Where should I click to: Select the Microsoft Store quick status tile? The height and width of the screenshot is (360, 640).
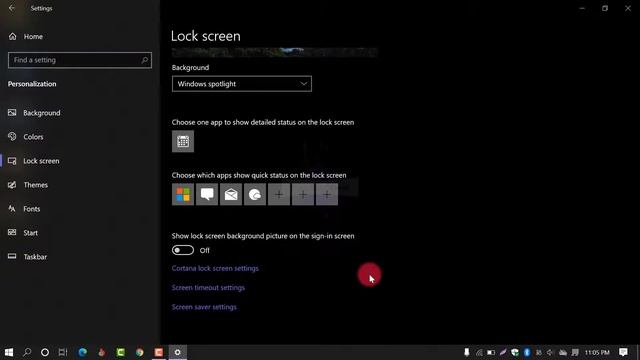[x=183, y=194]
